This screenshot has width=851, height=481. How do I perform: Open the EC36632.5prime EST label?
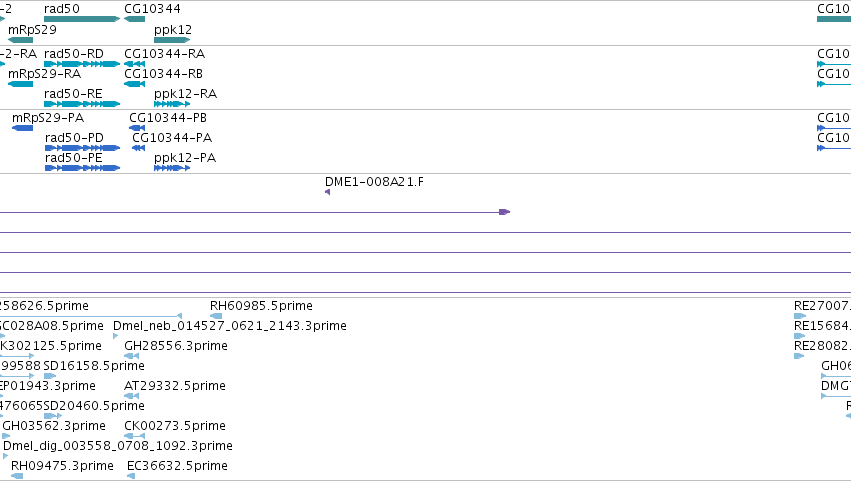click(x=177, y=466)
